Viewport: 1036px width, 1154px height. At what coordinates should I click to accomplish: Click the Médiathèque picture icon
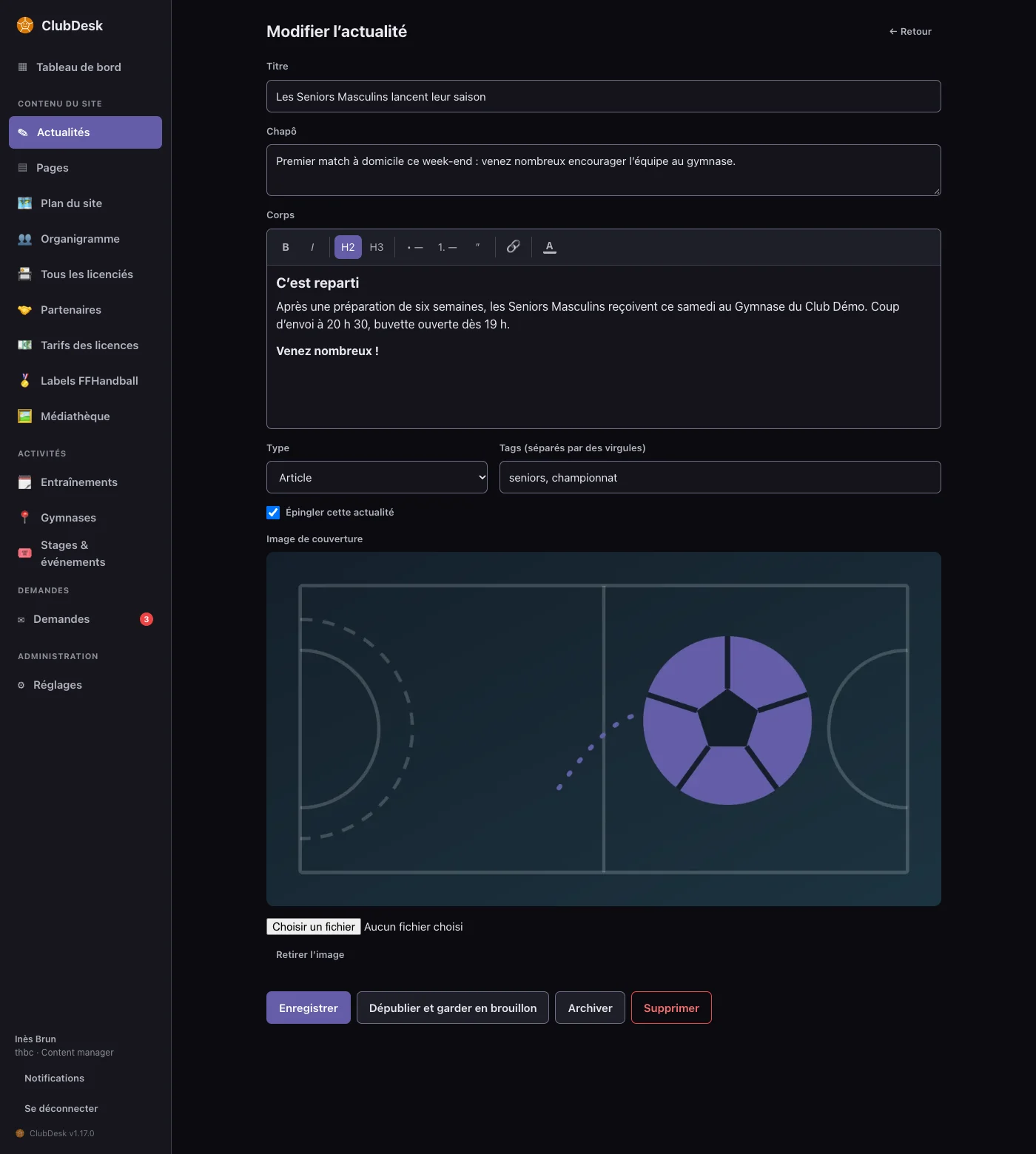click(x=25, y=416)
